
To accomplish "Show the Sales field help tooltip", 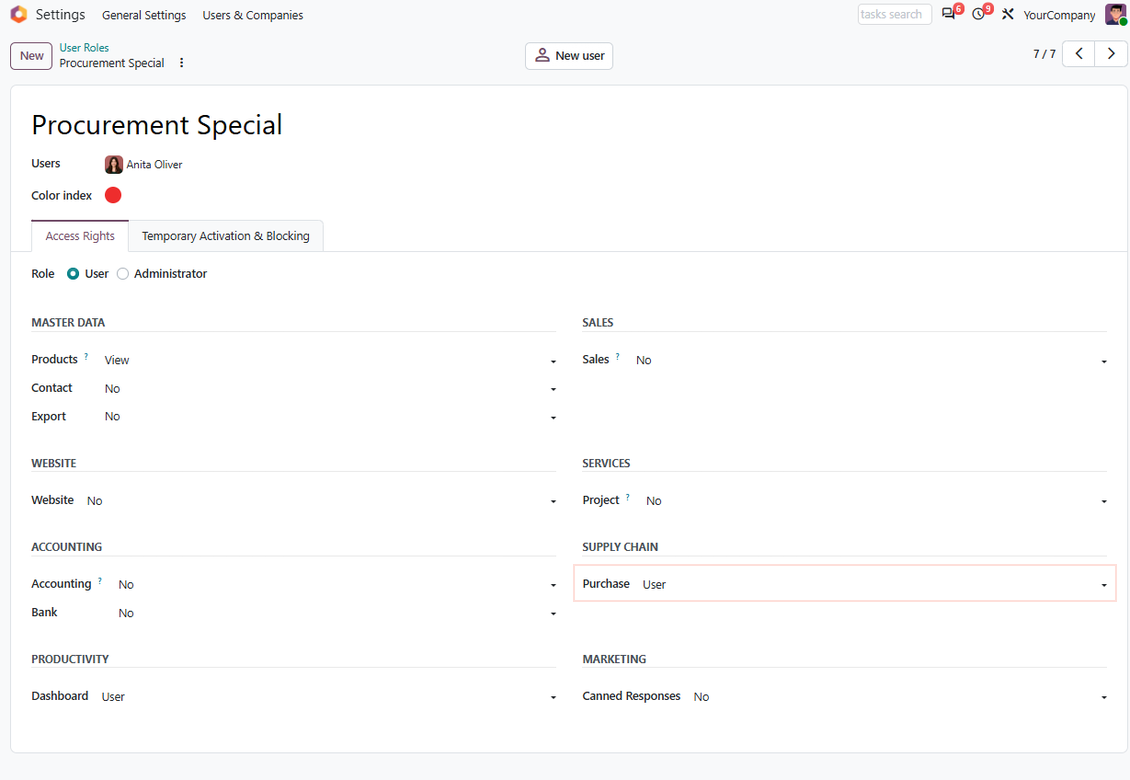I will [618, 355].
